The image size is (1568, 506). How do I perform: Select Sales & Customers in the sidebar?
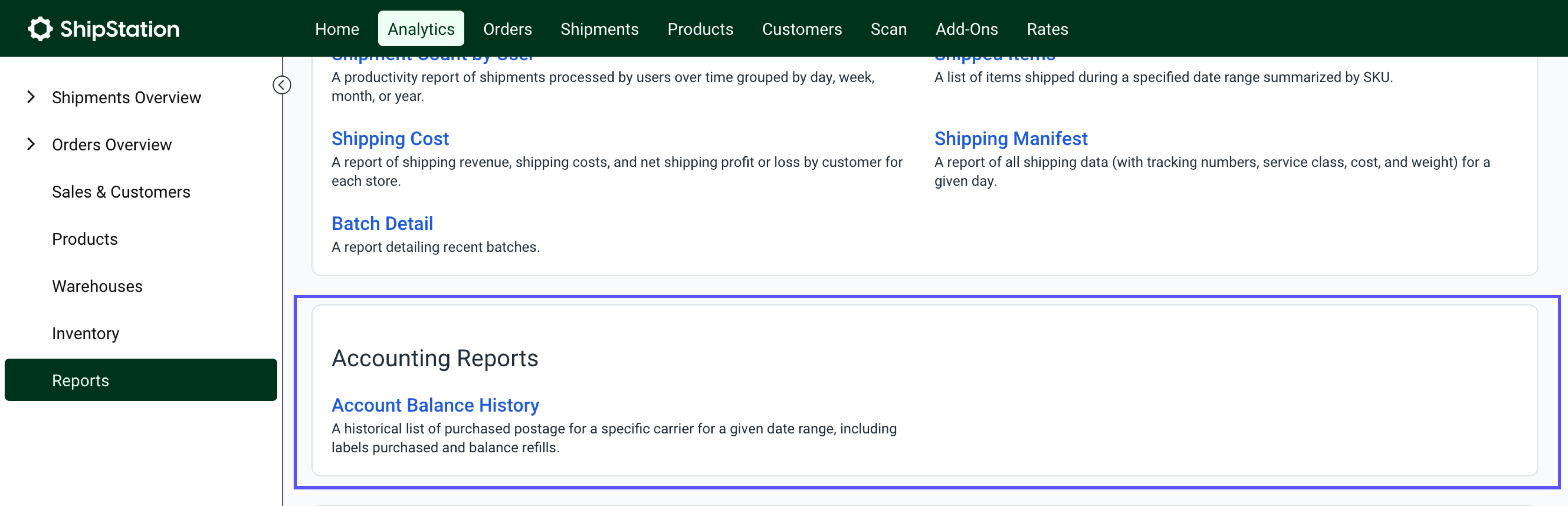tap(120, 192)
